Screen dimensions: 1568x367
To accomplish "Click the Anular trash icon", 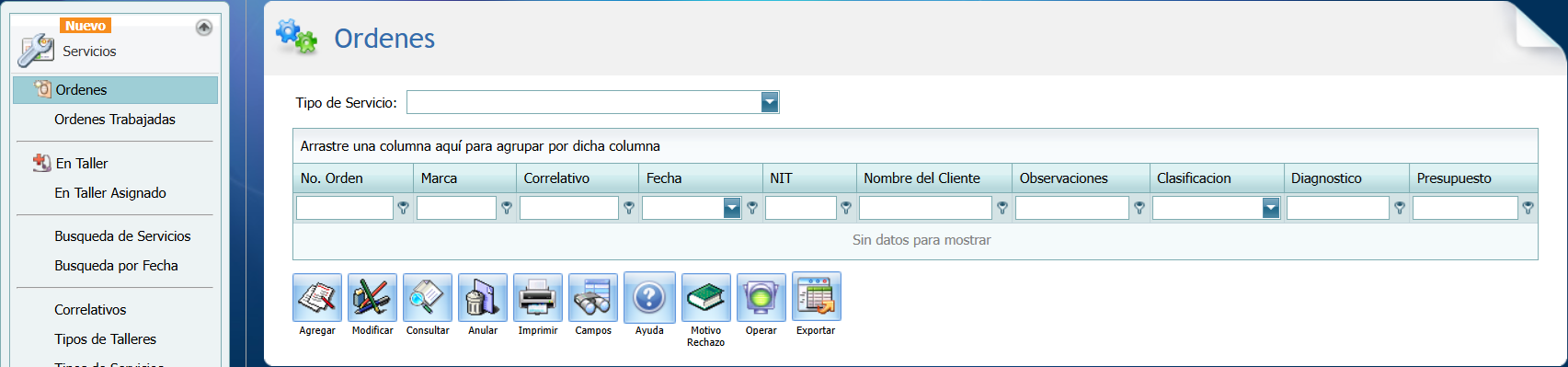I will 483,297.
